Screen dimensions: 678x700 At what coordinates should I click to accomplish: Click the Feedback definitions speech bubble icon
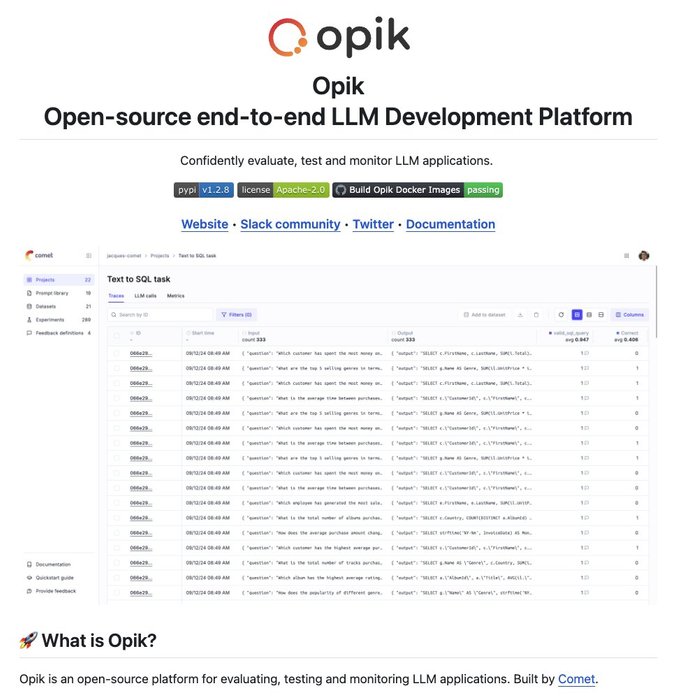point(29,333)
